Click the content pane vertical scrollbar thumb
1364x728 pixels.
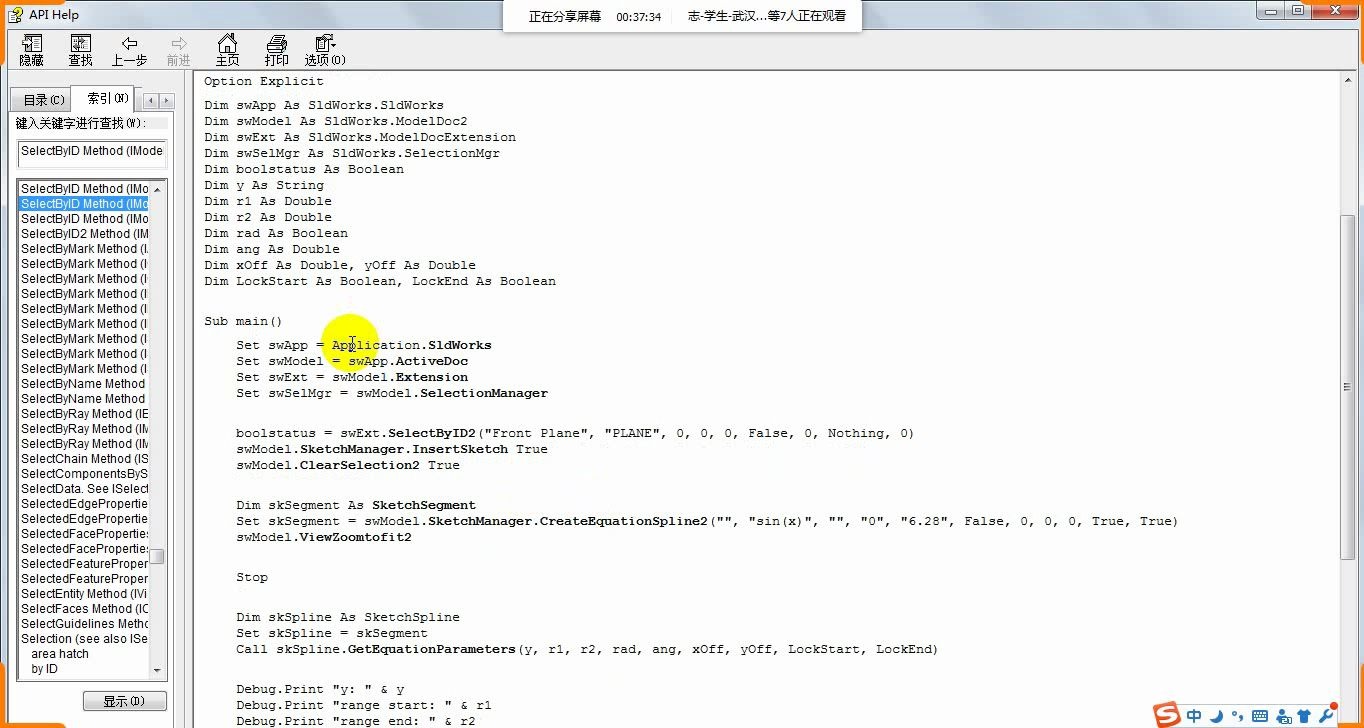(x=1348, y=385)
